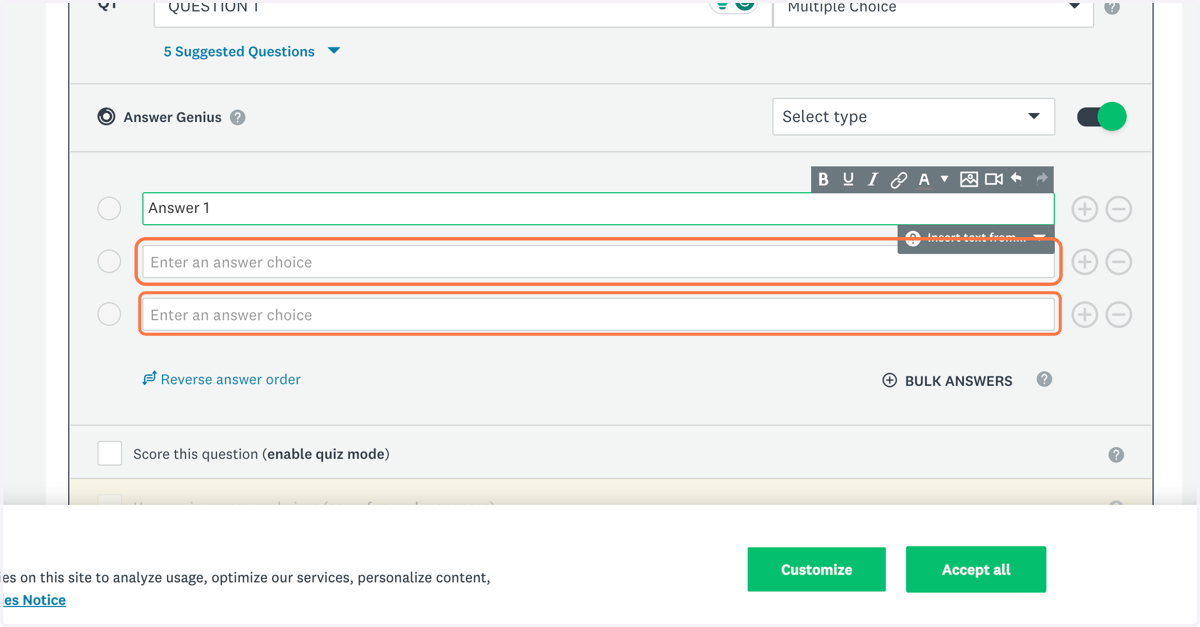This screenshot has height=627, width=1200.
Task: Click into the Answer 1 text field
Action: tap(598, 209)
